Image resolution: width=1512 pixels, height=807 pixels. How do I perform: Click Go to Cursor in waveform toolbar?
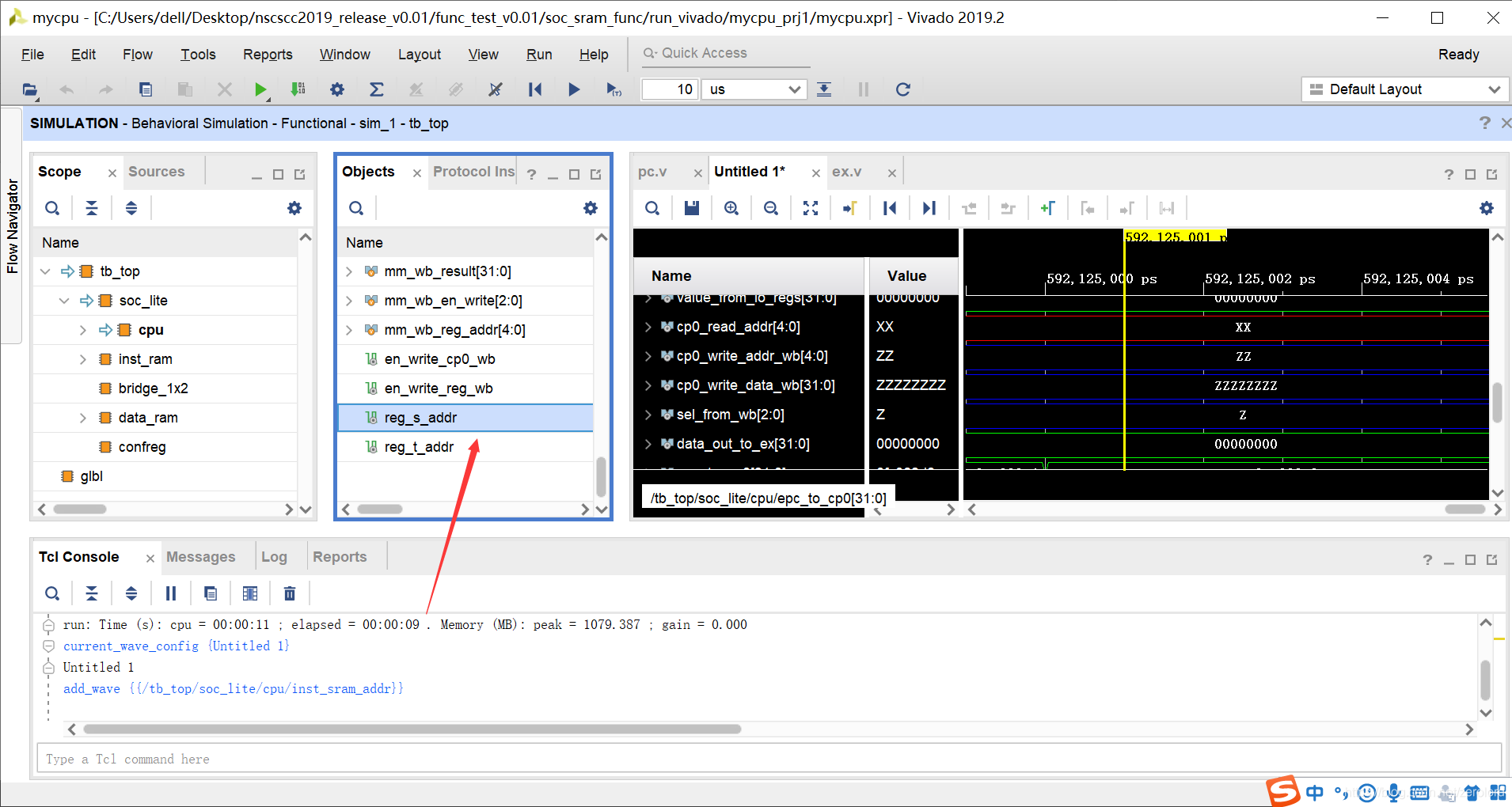coord(850,208)
